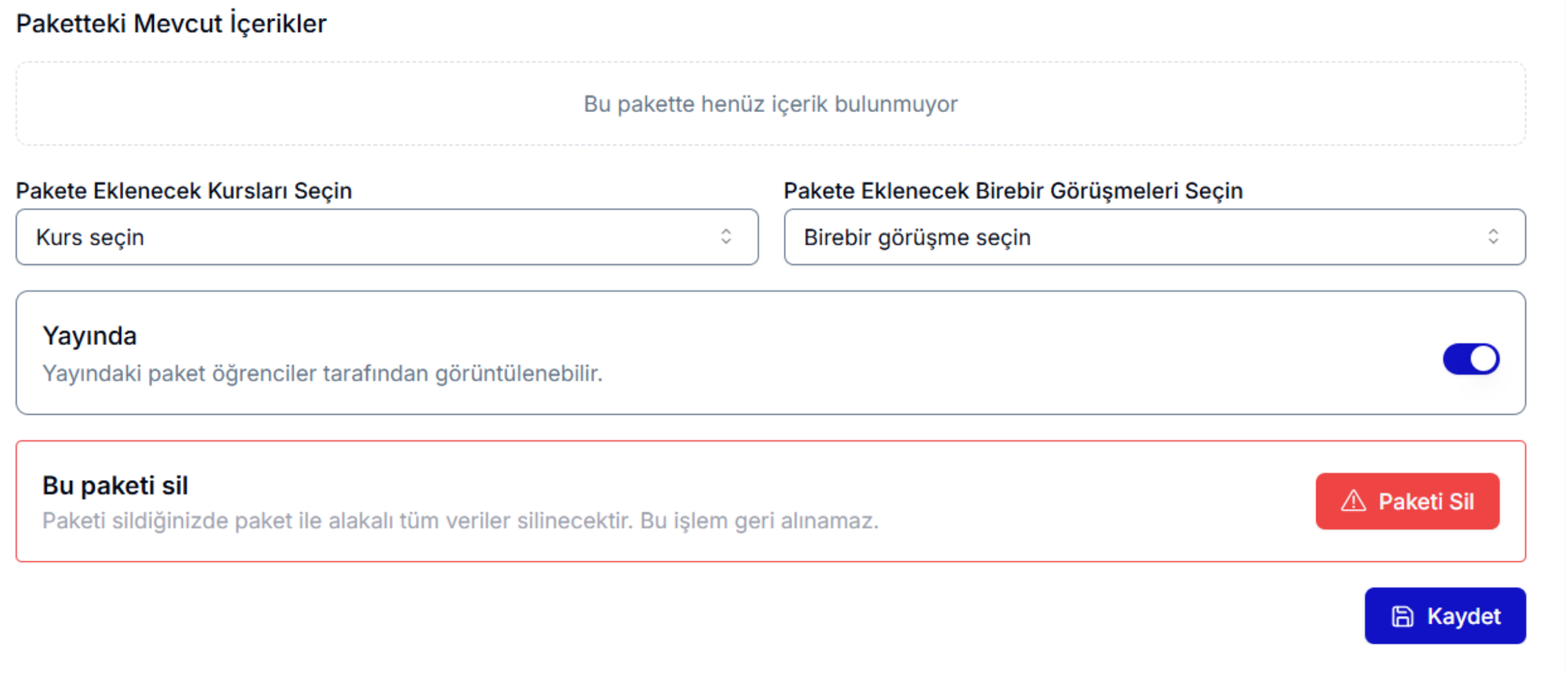
Task: Click the Paketteki Mevcut İçerikler heading
Action: coord(171,23)
